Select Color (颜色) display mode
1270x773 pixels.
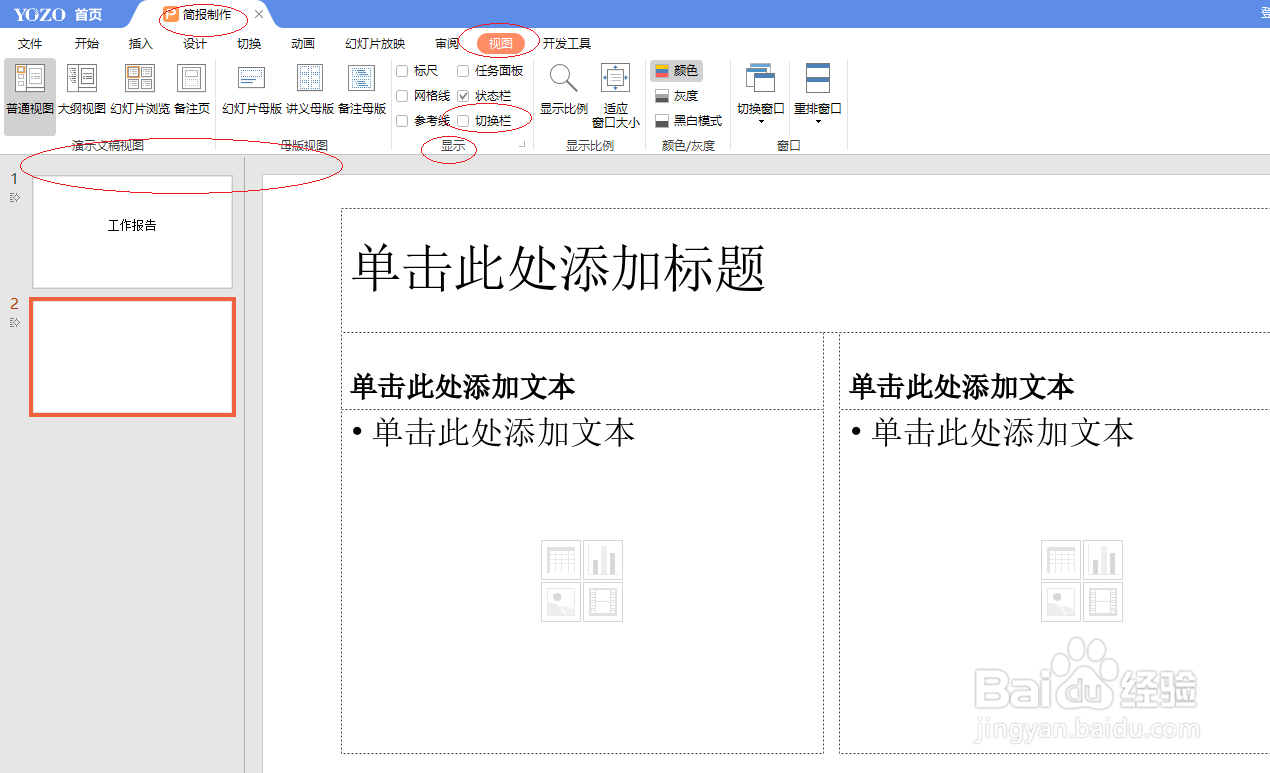pyautogui.click(x=677, y=71)
